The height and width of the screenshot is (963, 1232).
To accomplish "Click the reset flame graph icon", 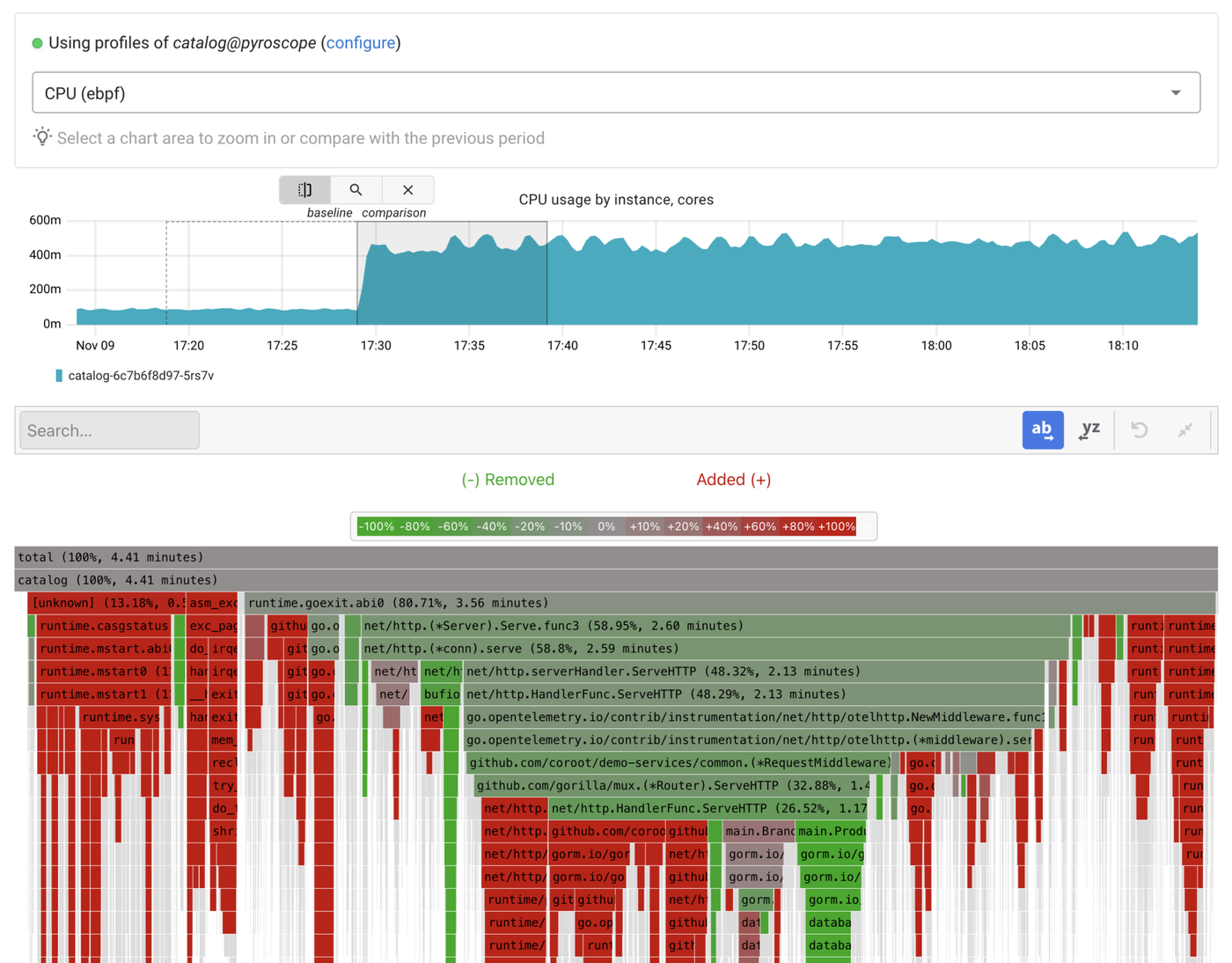I will [x=1139, y=430].
